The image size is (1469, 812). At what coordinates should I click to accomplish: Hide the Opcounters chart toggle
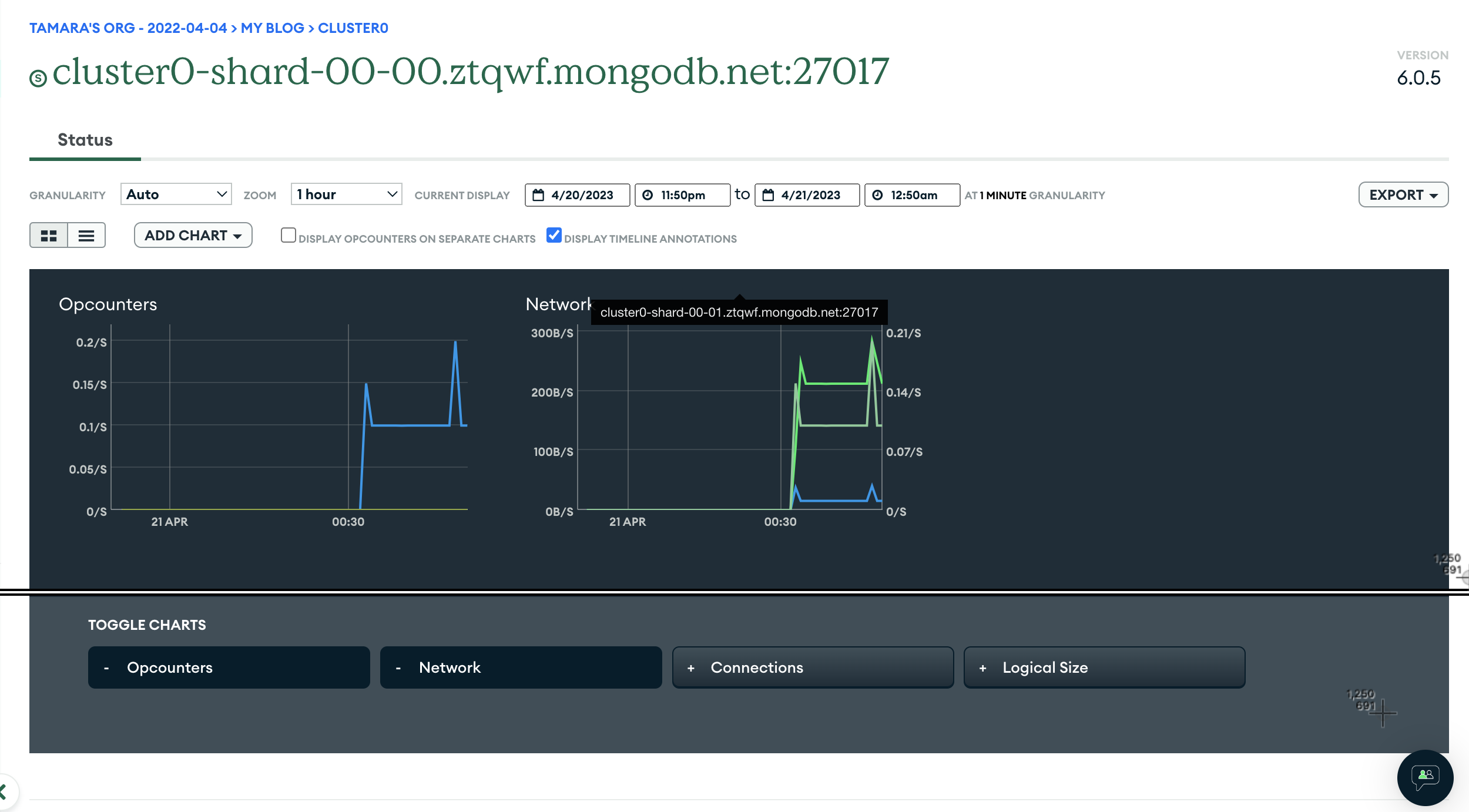229,667
